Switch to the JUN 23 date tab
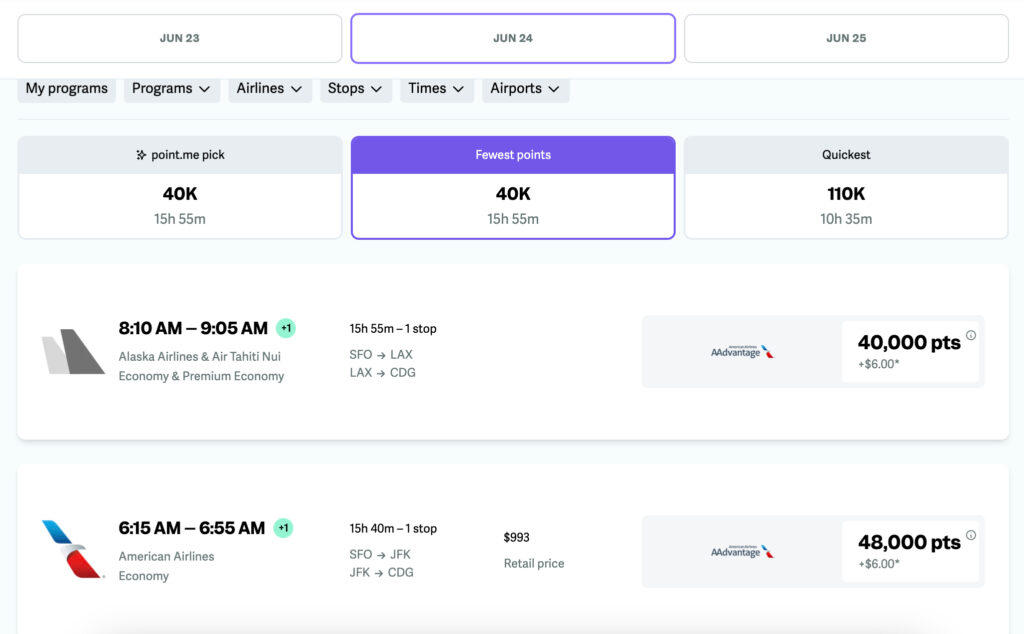The height and width of the screenshot is (634, 1024). point(180,38)
